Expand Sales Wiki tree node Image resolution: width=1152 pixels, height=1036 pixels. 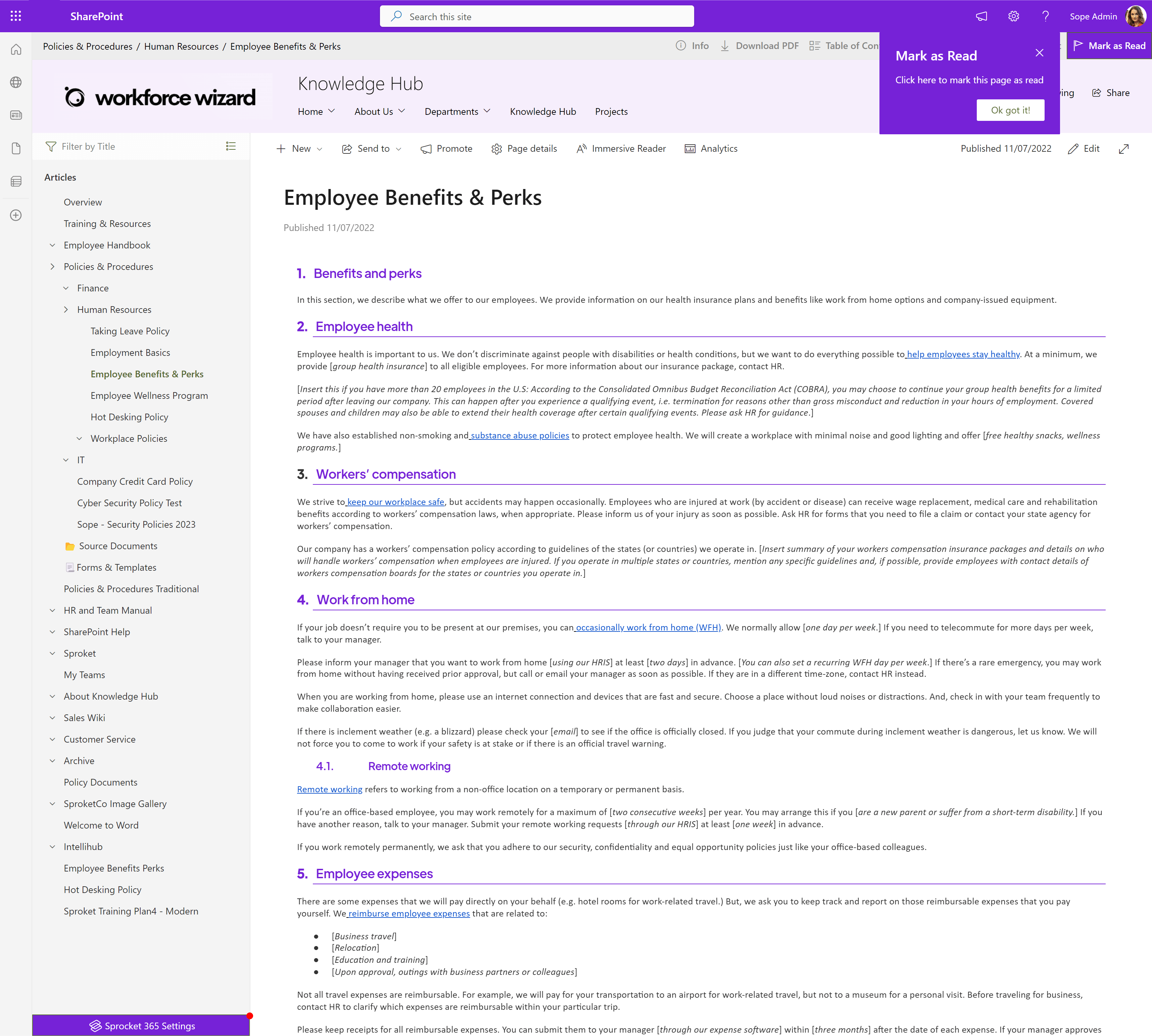pos(52,718)
